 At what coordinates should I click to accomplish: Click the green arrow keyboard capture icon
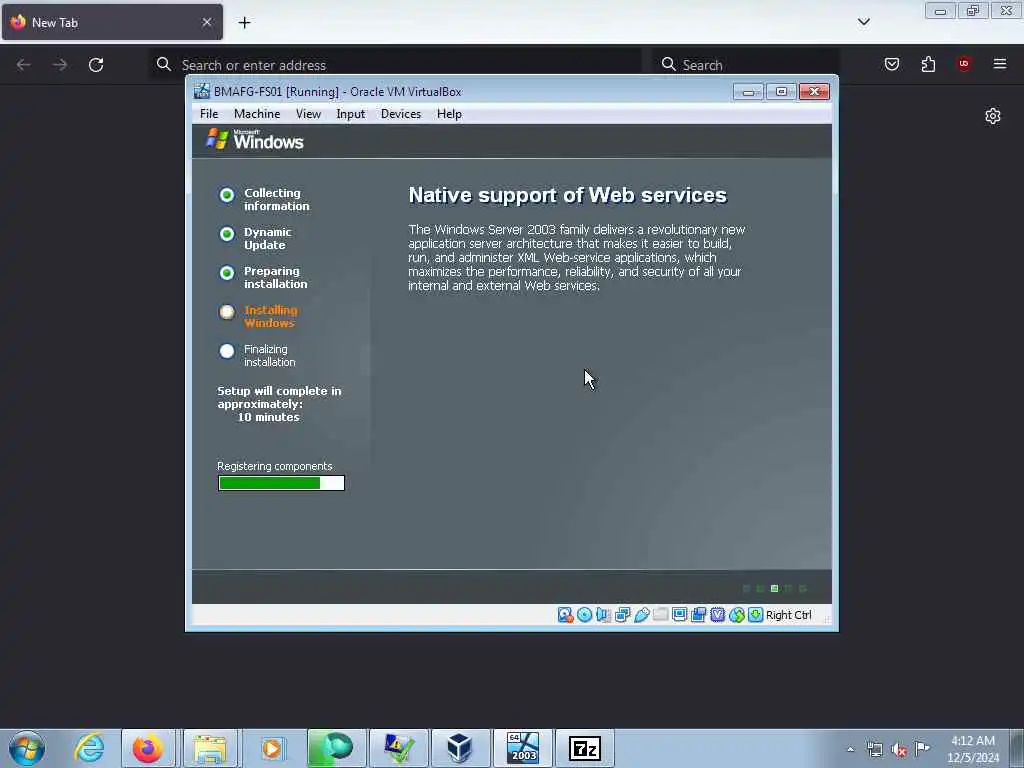(x=756, y=615)
